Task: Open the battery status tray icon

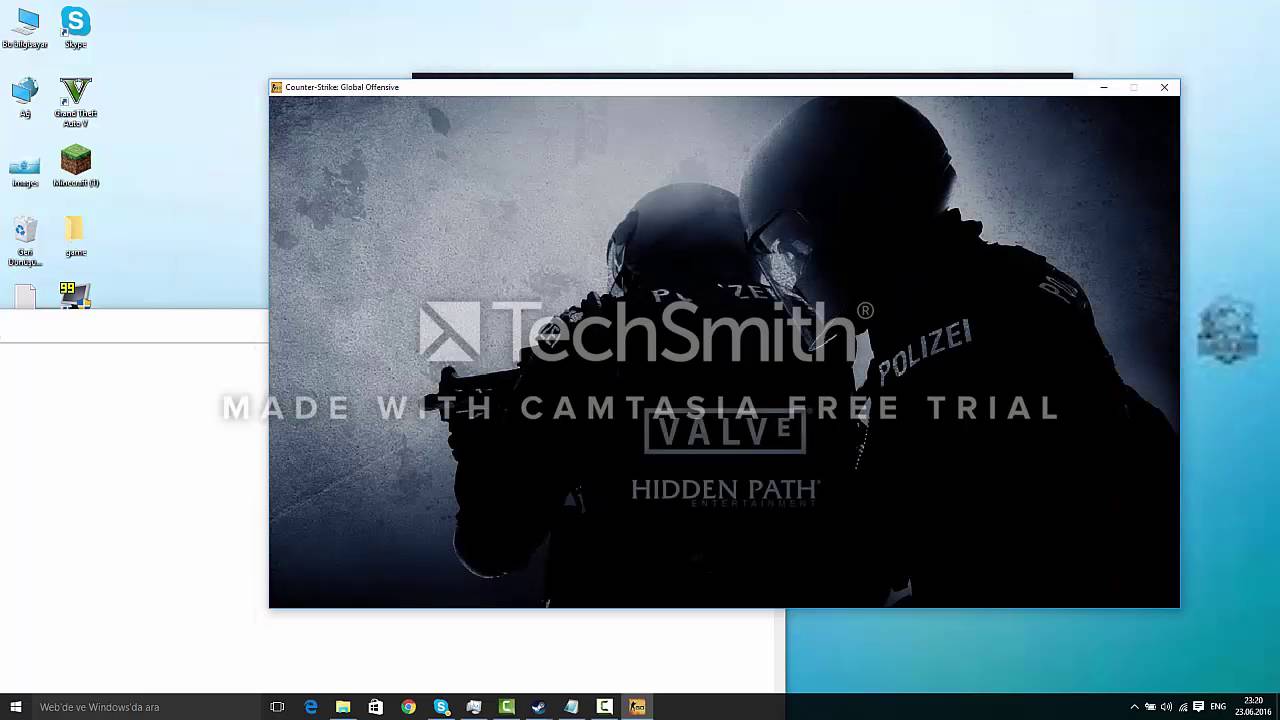Action: pyautogui.click(x=1150, y=707)
